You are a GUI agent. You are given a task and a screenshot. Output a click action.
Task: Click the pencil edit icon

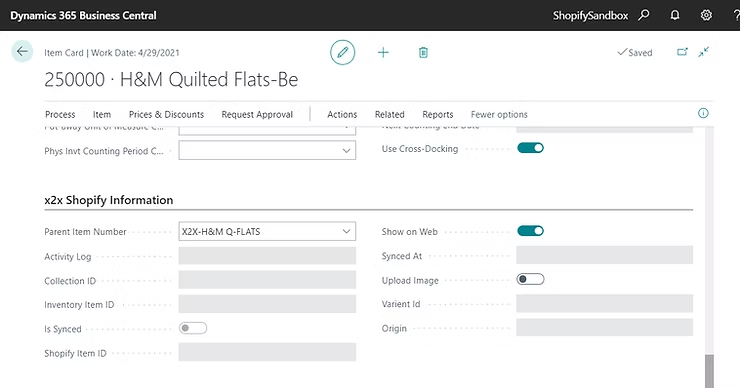coord(343,52)
